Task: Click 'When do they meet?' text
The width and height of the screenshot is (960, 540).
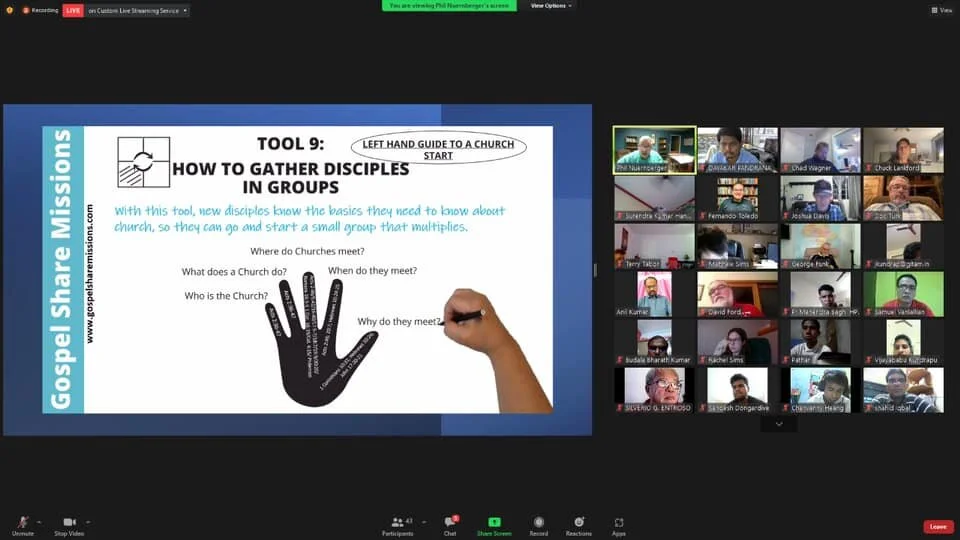Action: [x=372, y=271]
